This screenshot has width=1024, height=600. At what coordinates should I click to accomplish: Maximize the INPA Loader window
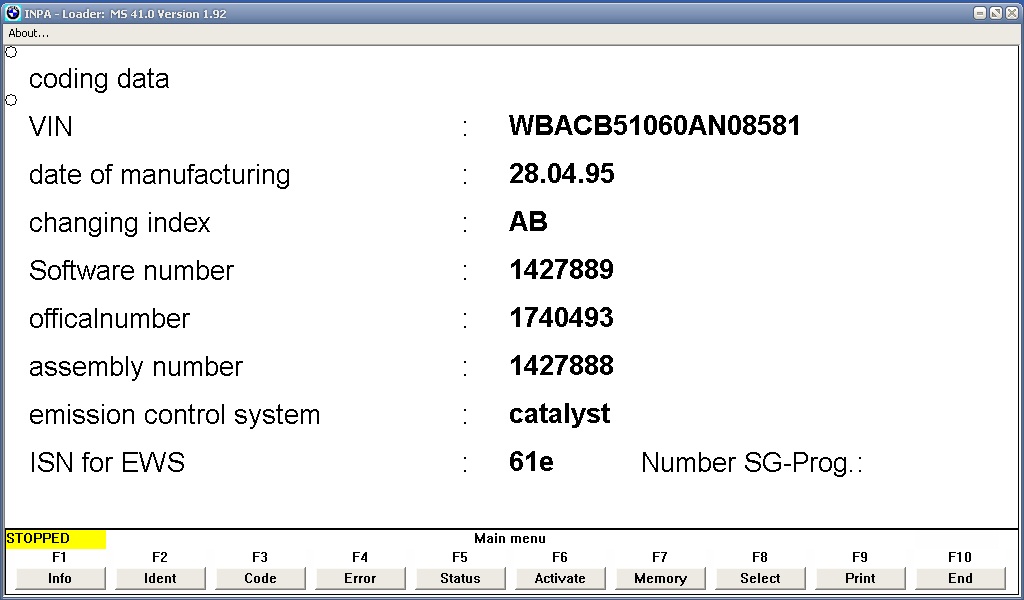click(995, 13)
